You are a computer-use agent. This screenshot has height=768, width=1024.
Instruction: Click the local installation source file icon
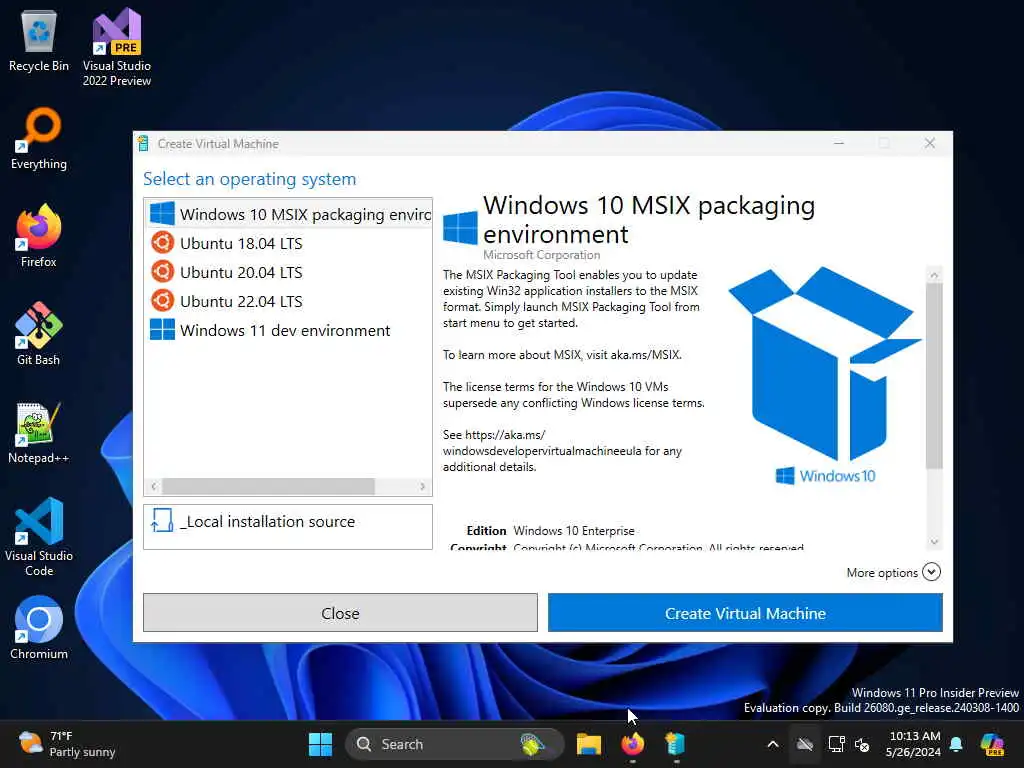pos(162,521)
